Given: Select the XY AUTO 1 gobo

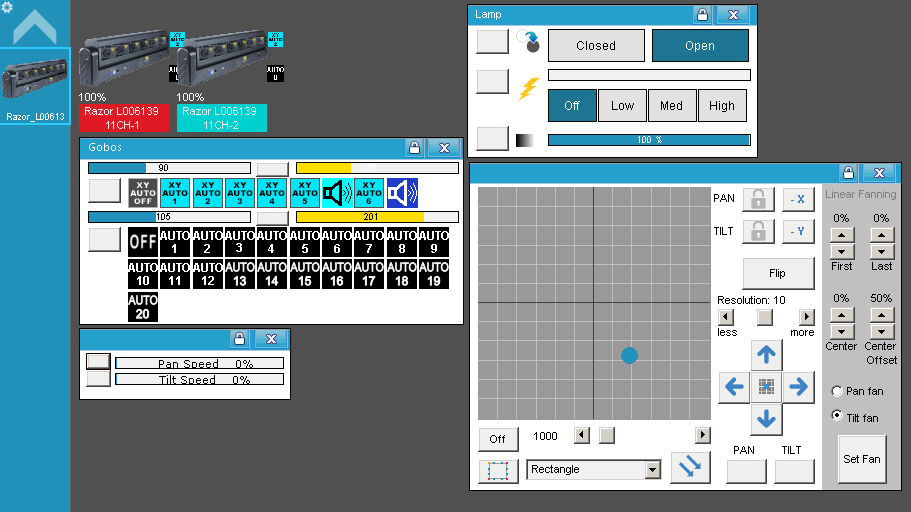Looking at the screenshot, I should pos(175,193).
